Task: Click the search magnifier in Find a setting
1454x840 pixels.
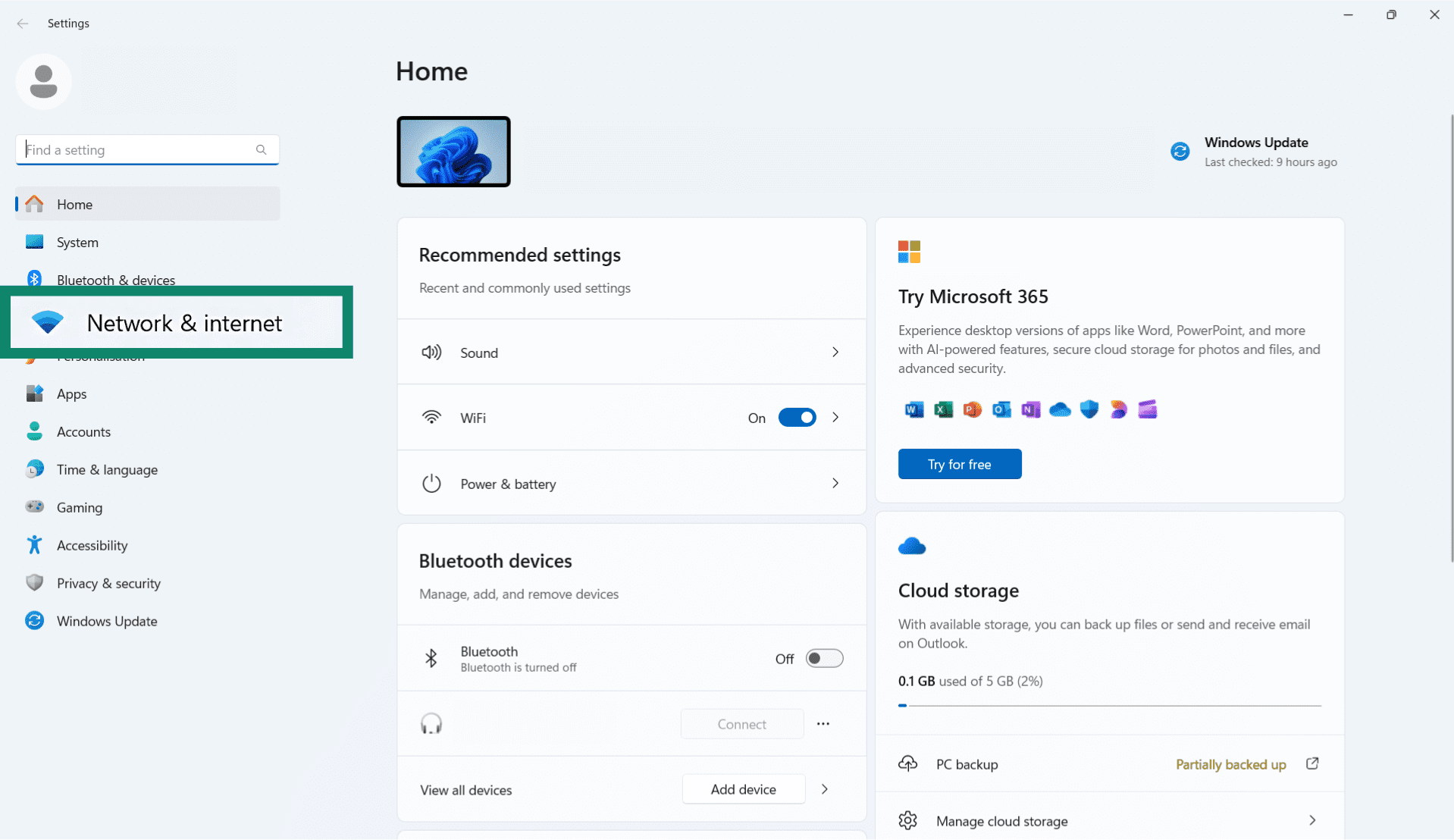Action: click(x=261, y=149)
